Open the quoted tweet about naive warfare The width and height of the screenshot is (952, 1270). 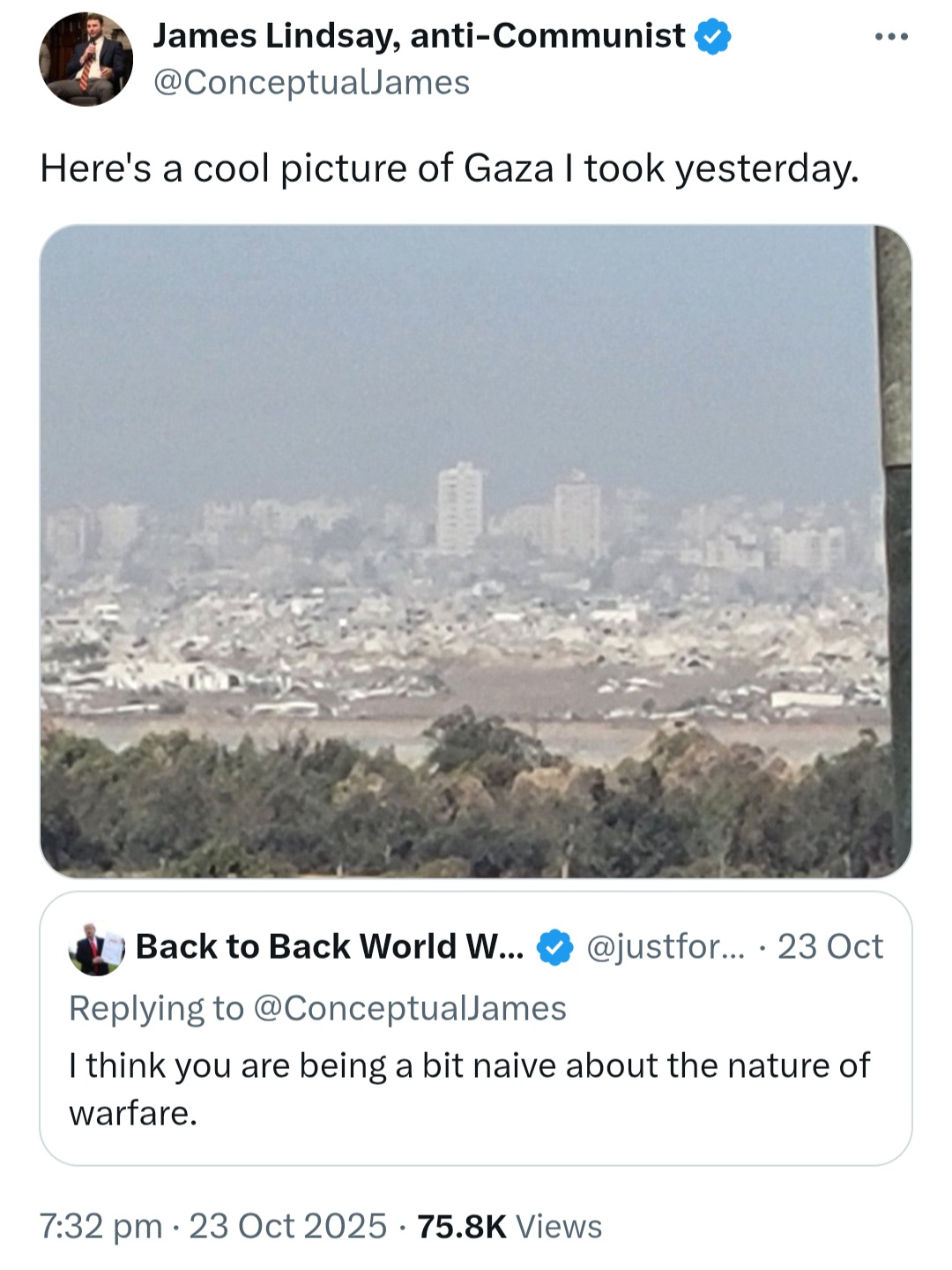pos(476,1028)
